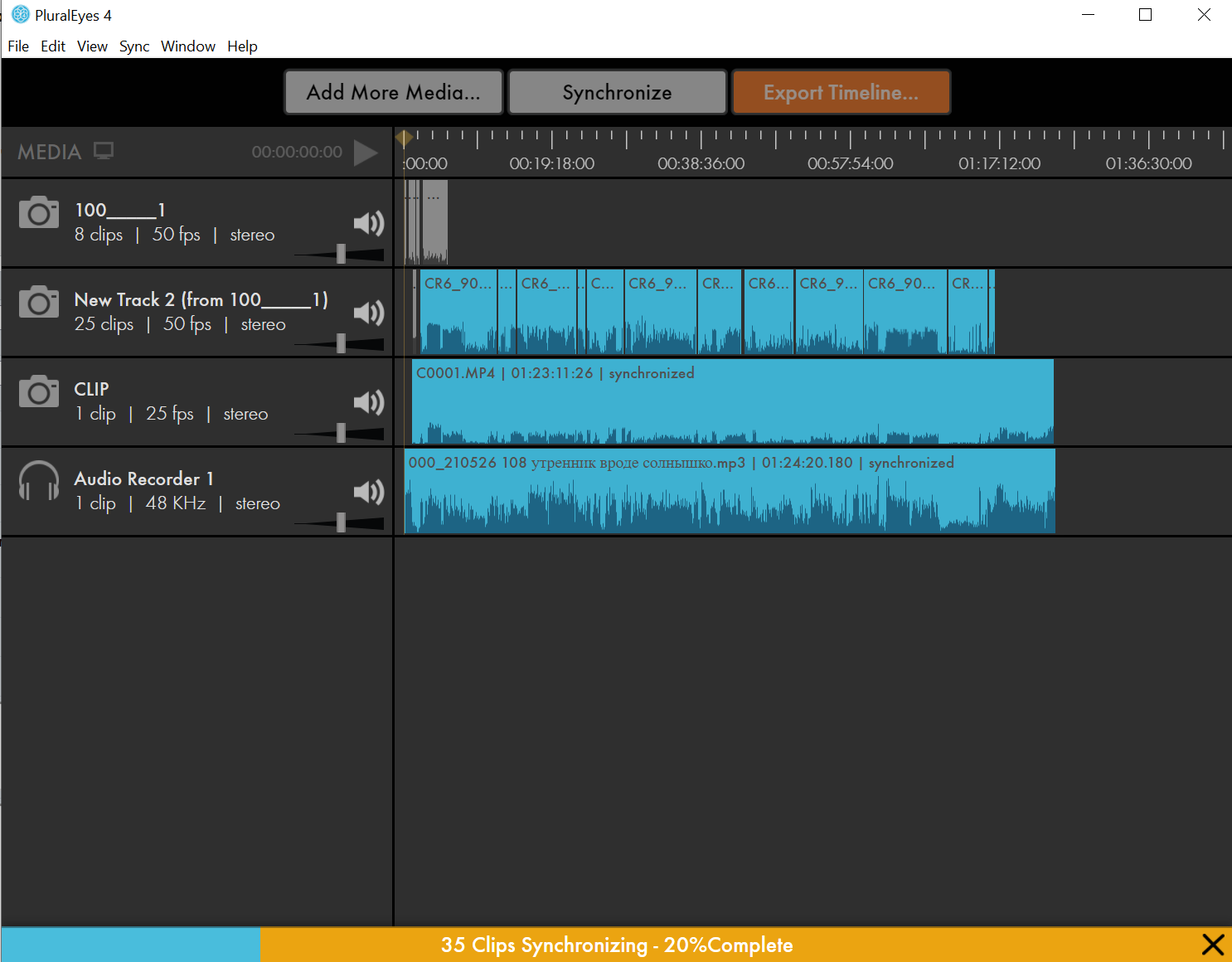Click the camera icon of track 100_____1

[39, 212]
